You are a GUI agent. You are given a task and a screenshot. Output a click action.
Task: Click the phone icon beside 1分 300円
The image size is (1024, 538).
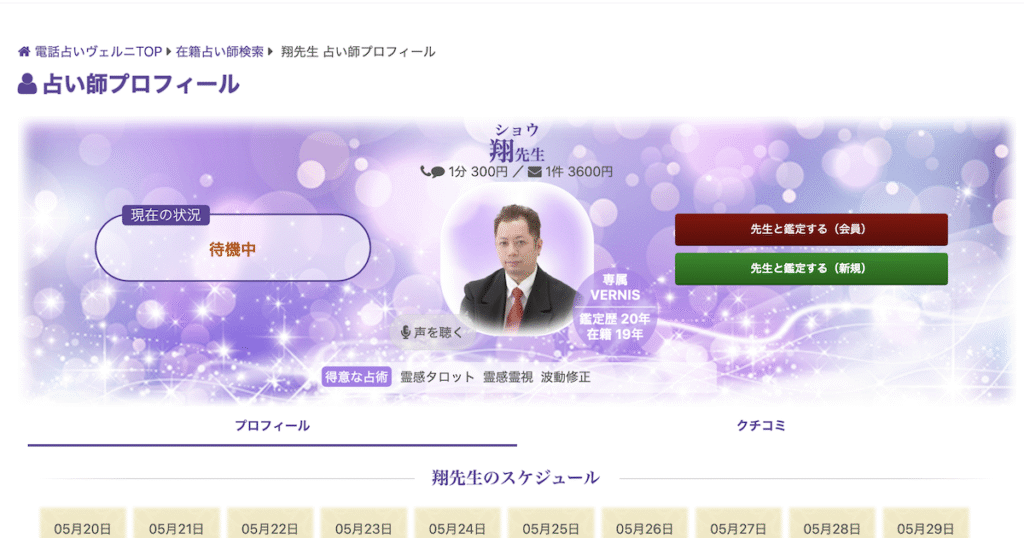[x=425, y=171]
